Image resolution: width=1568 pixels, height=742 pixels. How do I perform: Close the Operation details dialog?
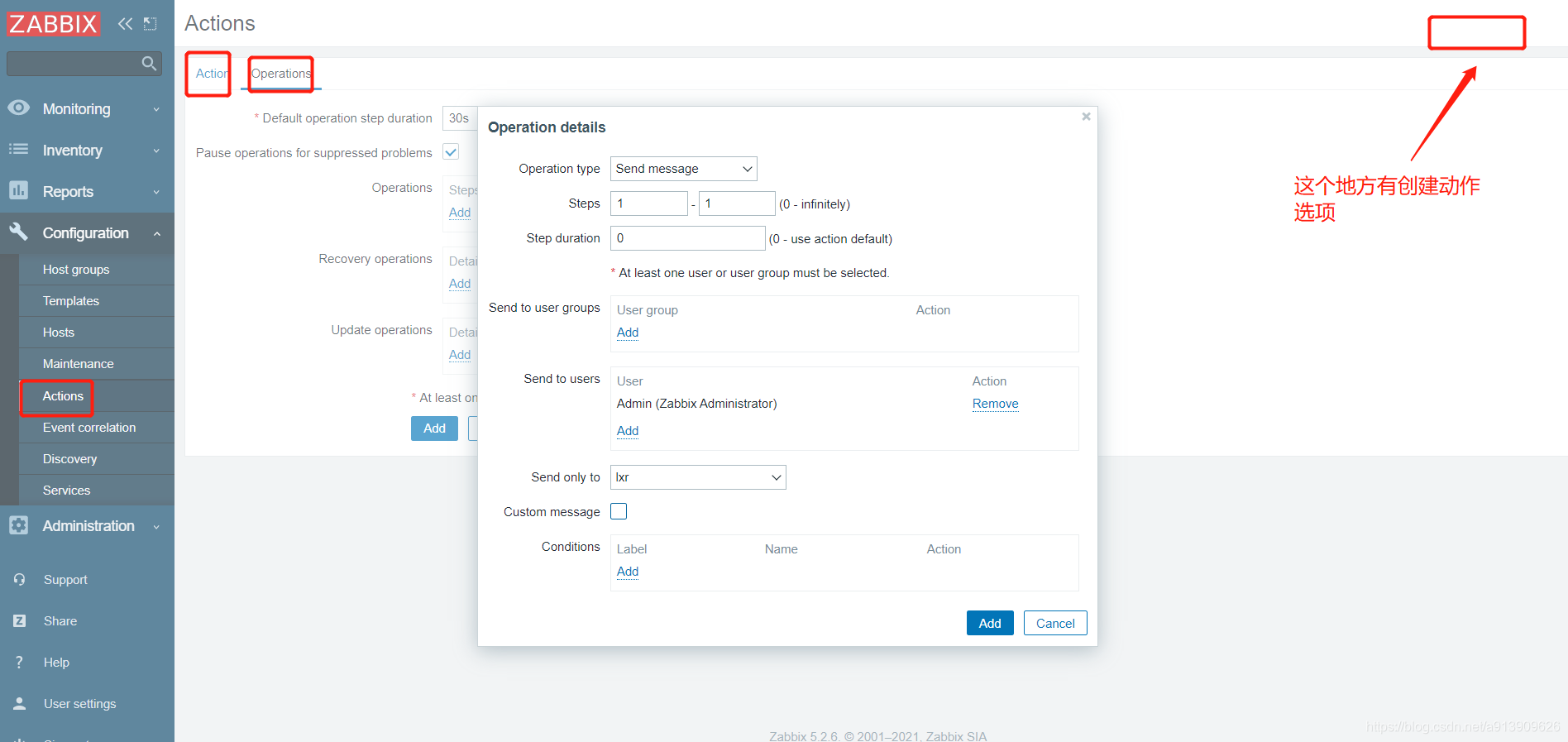click(x=1086, y=117)
